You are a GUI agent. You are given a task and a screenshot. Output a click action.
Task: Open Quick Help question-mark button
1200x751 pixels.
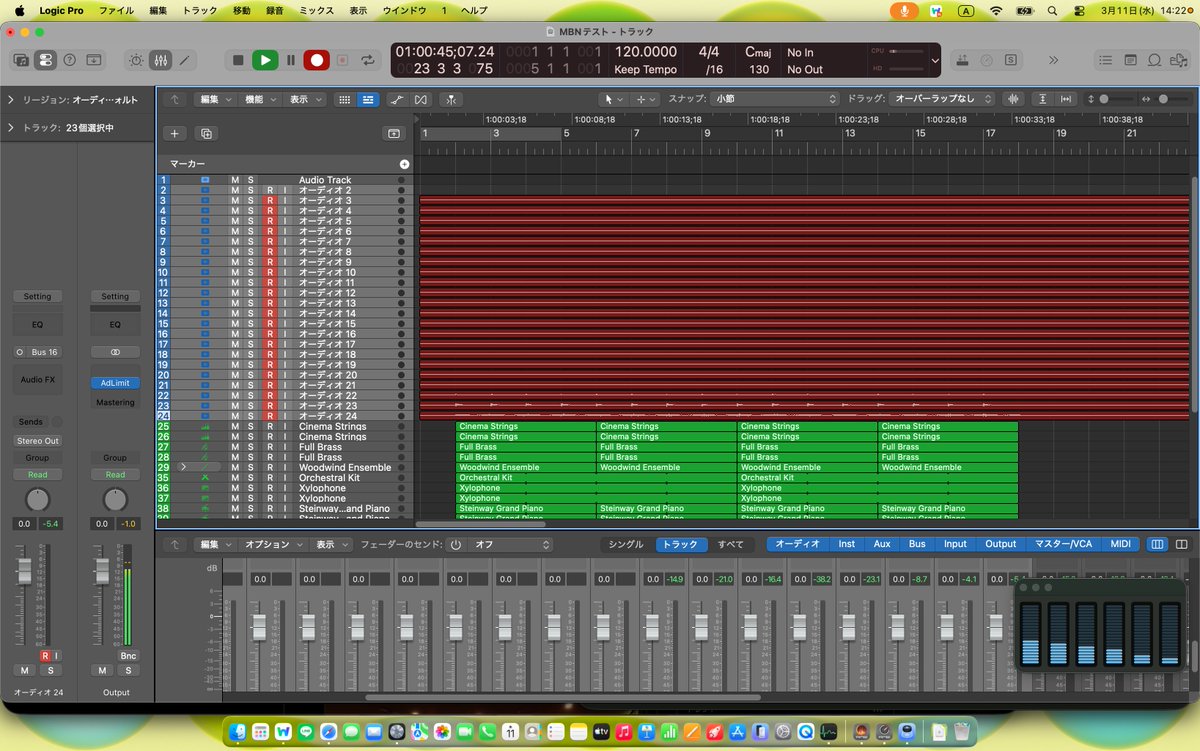69,60
